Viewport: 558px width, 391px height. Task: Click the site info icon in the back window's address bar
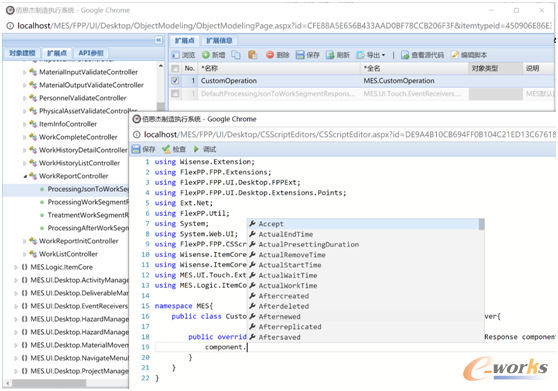10,26
